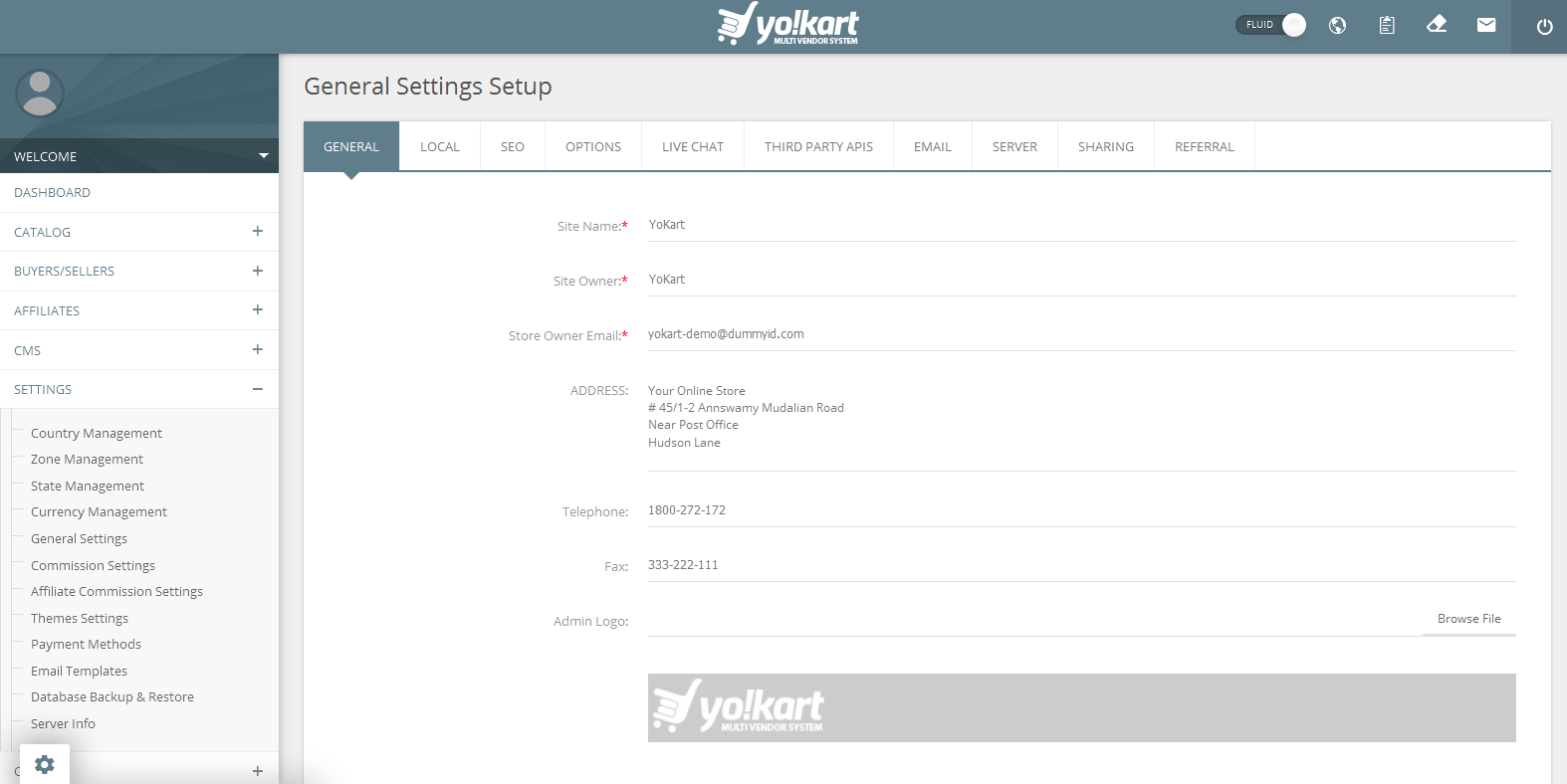The image size is (1567, 784).
Task: Open Email Templates link
Action: [79, 671]
